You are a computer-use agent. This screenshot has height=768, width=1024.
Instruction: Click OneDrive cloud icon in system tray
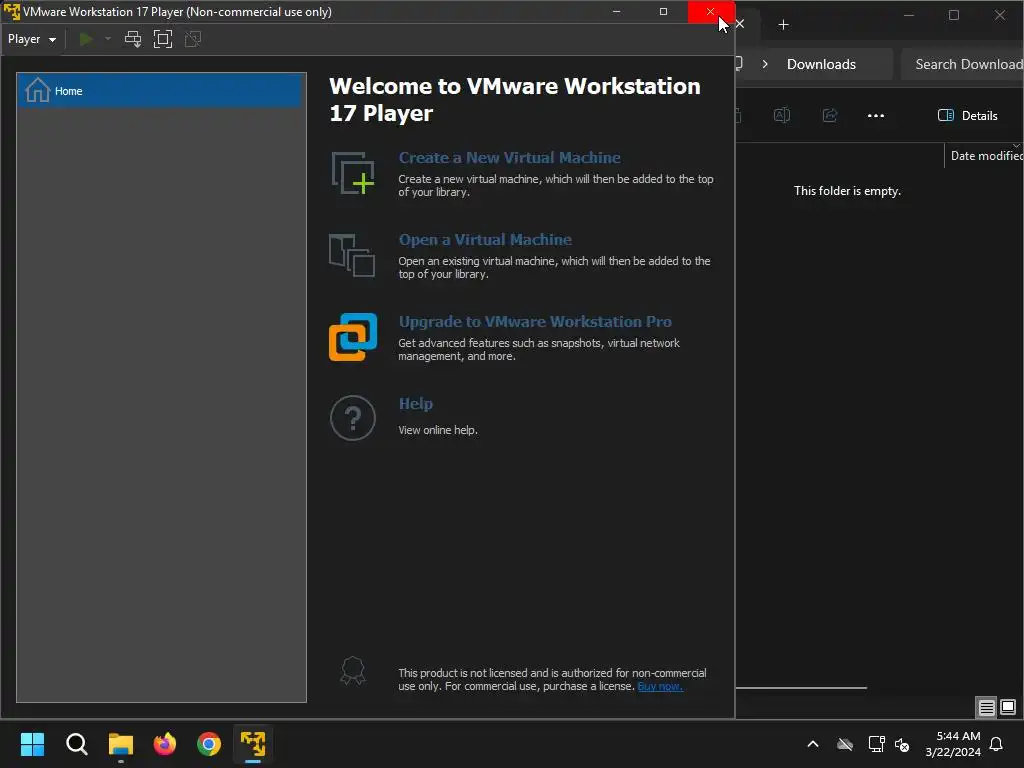click(845, 744)
